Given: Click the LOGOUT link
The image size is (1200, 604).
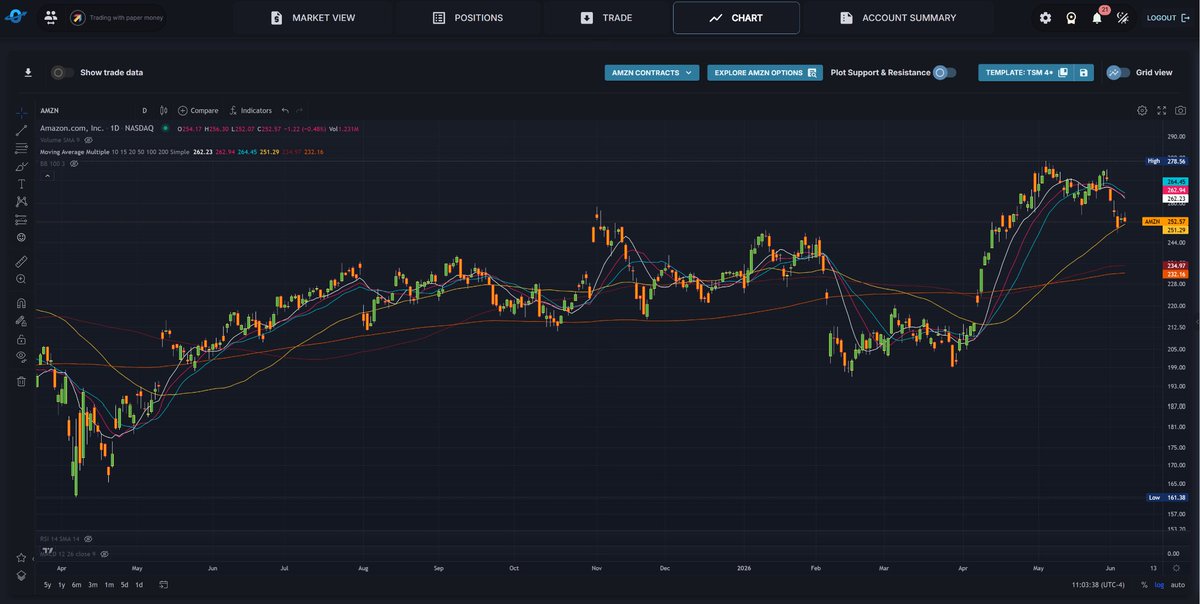Looking at the screenshot, I should [x=1168, y=18].
